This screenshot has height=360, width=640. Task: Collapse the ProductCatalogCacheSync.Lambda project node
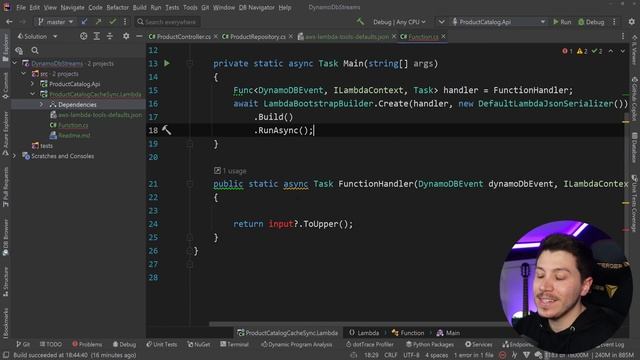pyautogui.click(x=33, y=94)
